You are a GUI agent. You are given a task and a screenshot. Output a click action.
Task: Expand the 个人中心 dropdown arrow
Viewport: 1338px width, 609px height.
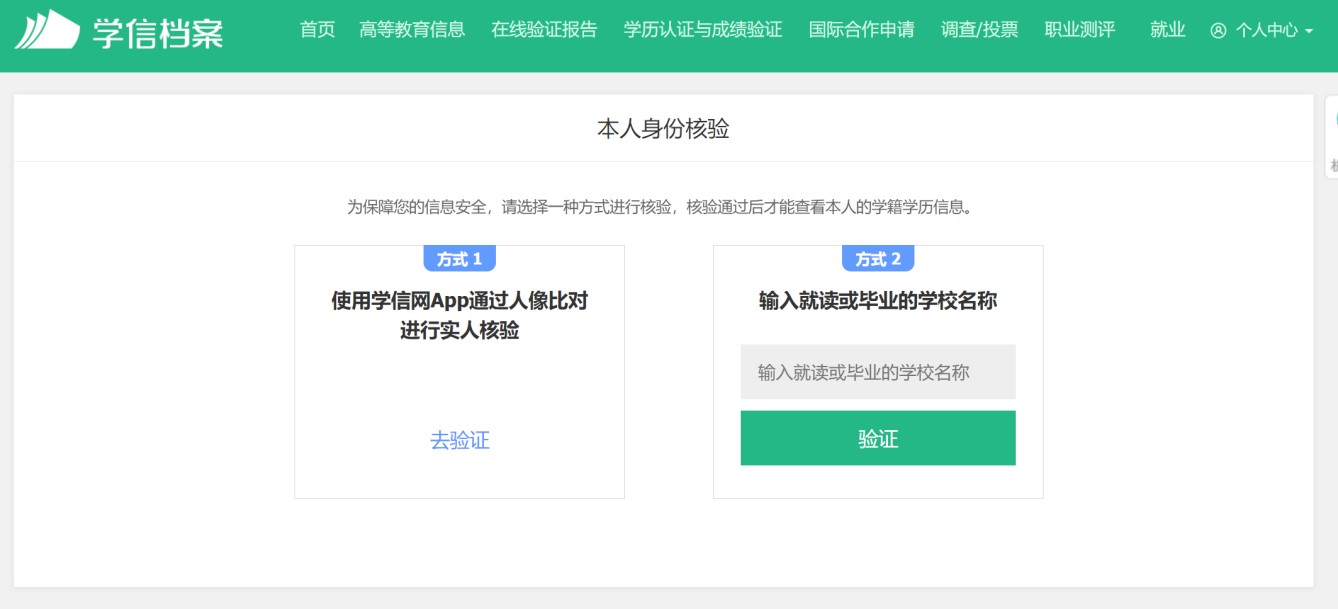(x=1309, y=31)
